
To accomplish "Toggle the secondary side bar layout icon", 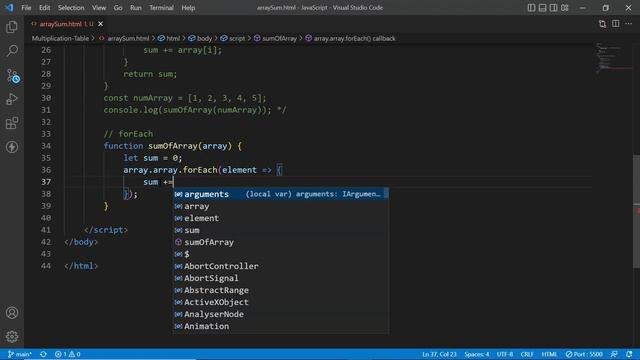I will click(x=553, y=8).
